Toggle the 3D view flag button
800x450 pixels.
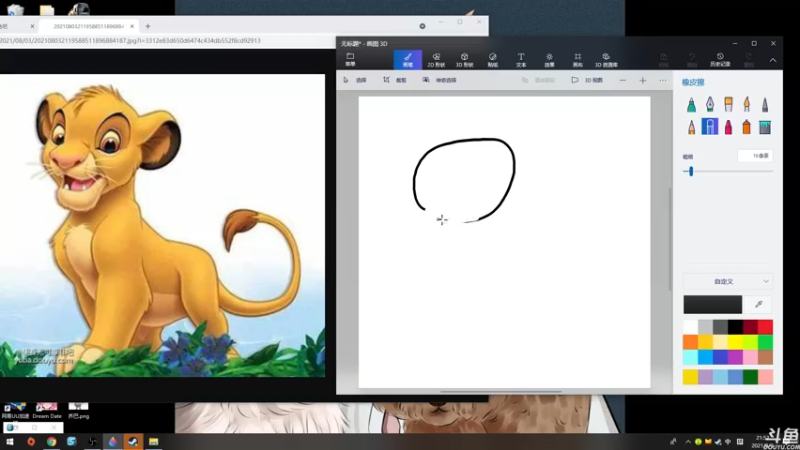pyautogui.click(x=587, y=80)
